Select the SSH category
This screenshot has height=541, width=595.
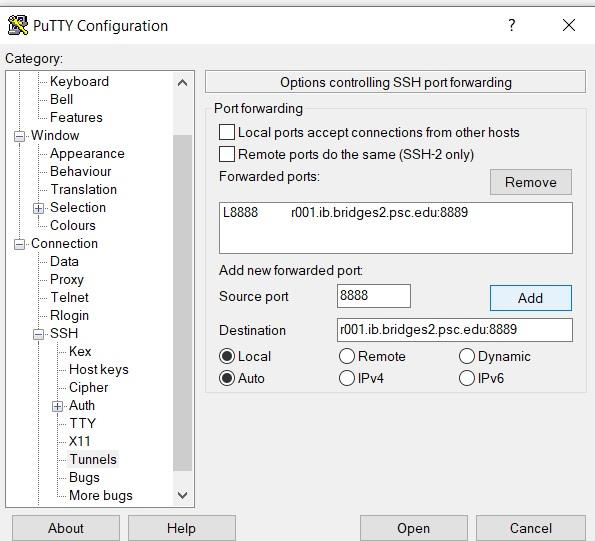[64, 333]
